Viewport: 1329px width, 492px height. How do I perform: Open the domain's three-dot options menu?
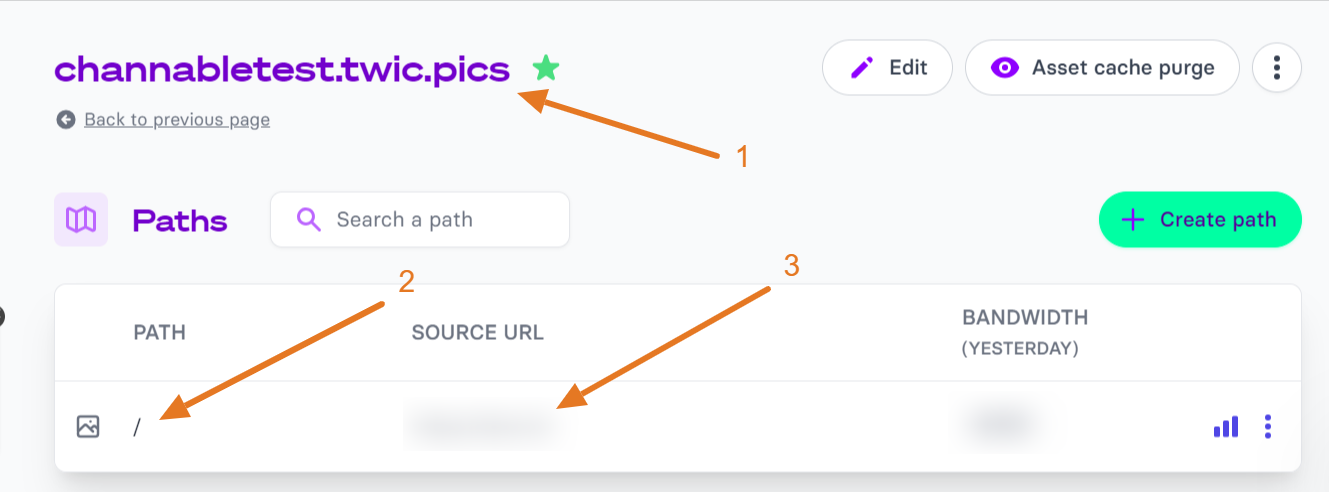tap(1276, 68)
